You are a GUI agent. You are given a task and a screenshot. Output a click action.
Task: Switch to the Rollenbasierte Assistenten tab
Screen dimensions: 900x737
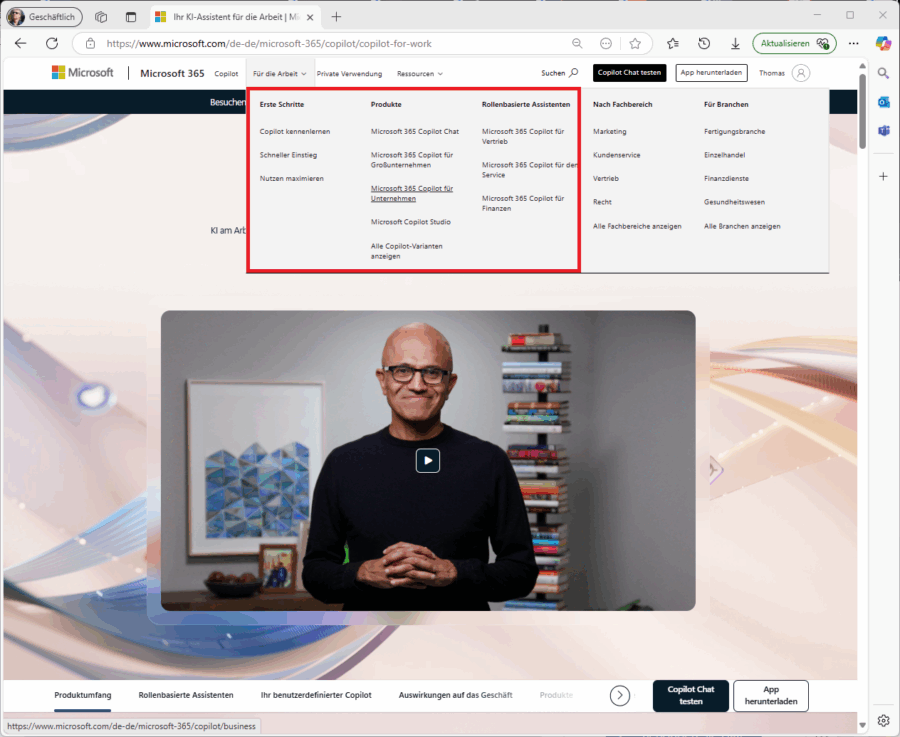click(x=186, y=695)
